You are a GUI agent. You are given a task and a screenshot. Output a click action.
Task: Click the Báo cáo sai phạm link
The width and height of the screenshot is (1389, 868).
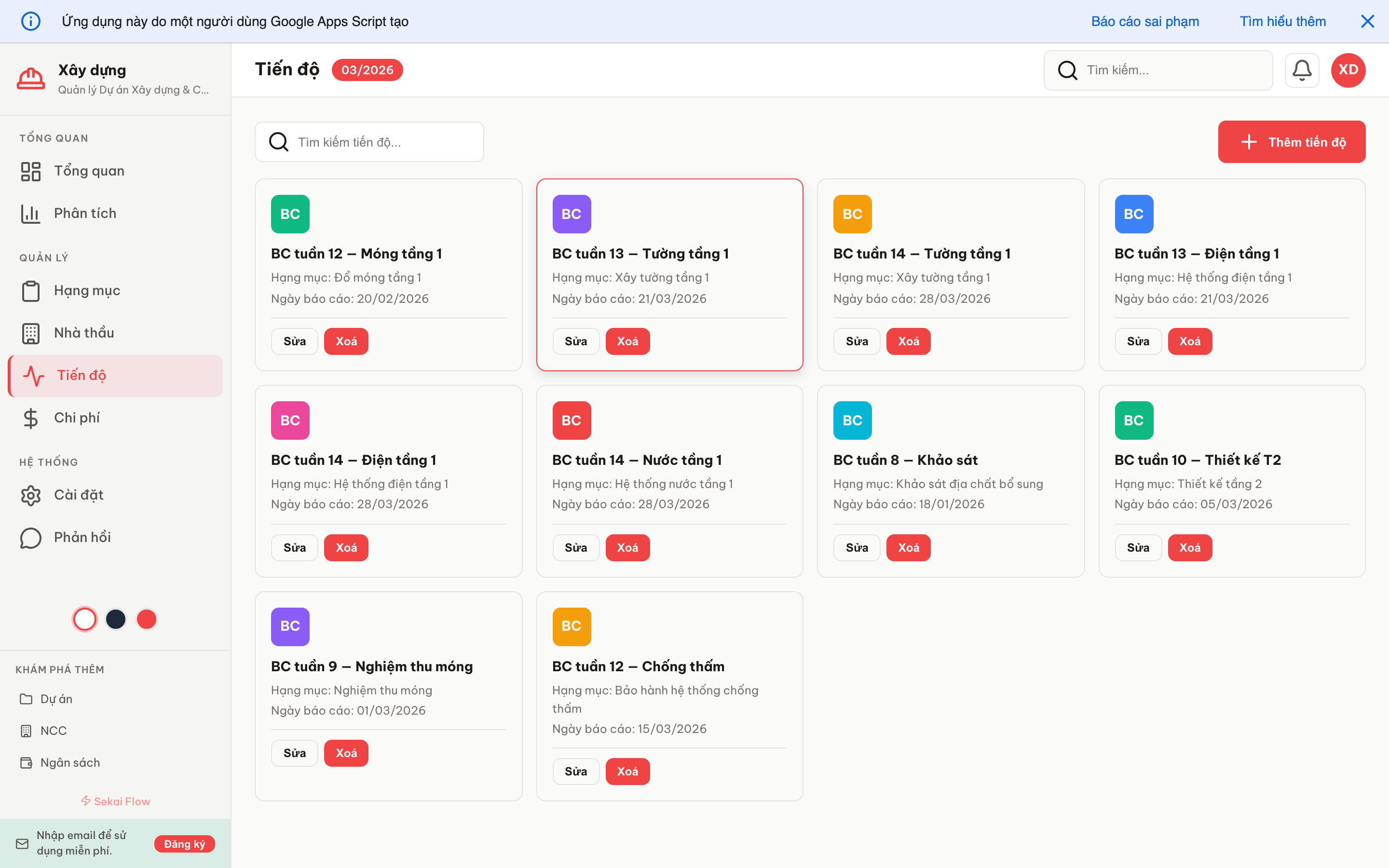pyautogui.click(x=1144, y=21)
